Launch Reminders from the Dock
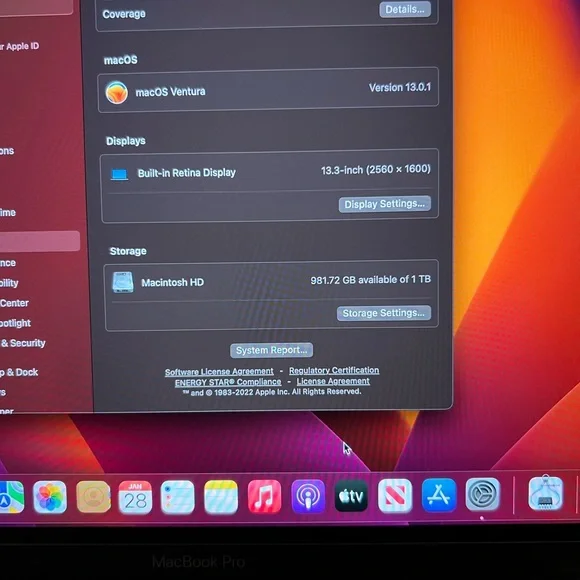This screenshot has height=580, width=580. pyautogui.click(x=178, y=497)
